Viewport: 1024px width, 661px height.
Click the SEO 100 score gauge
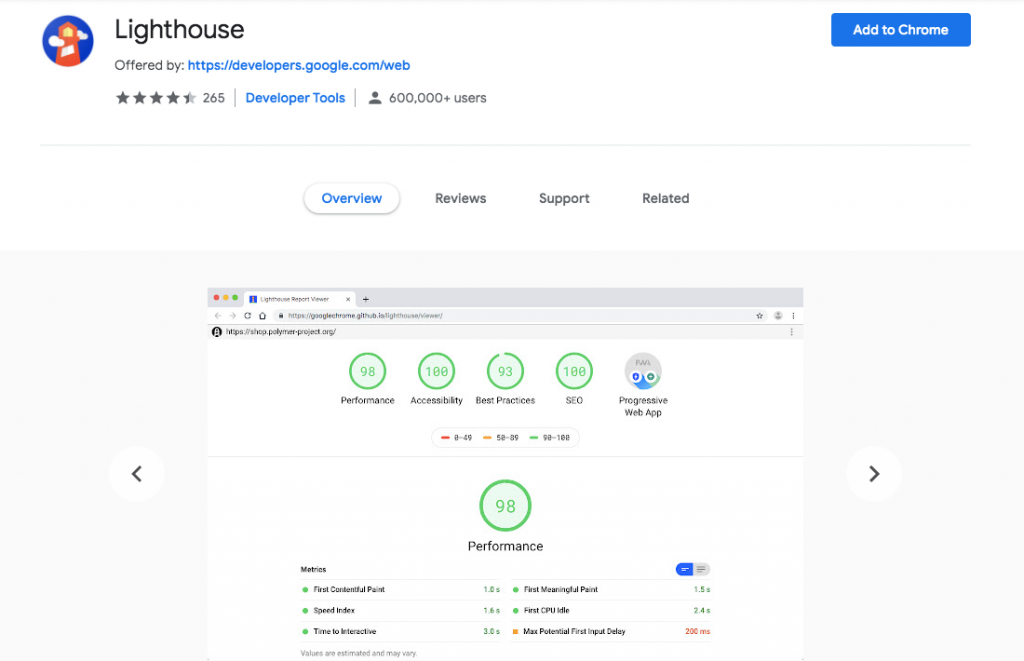coord(574,372)
